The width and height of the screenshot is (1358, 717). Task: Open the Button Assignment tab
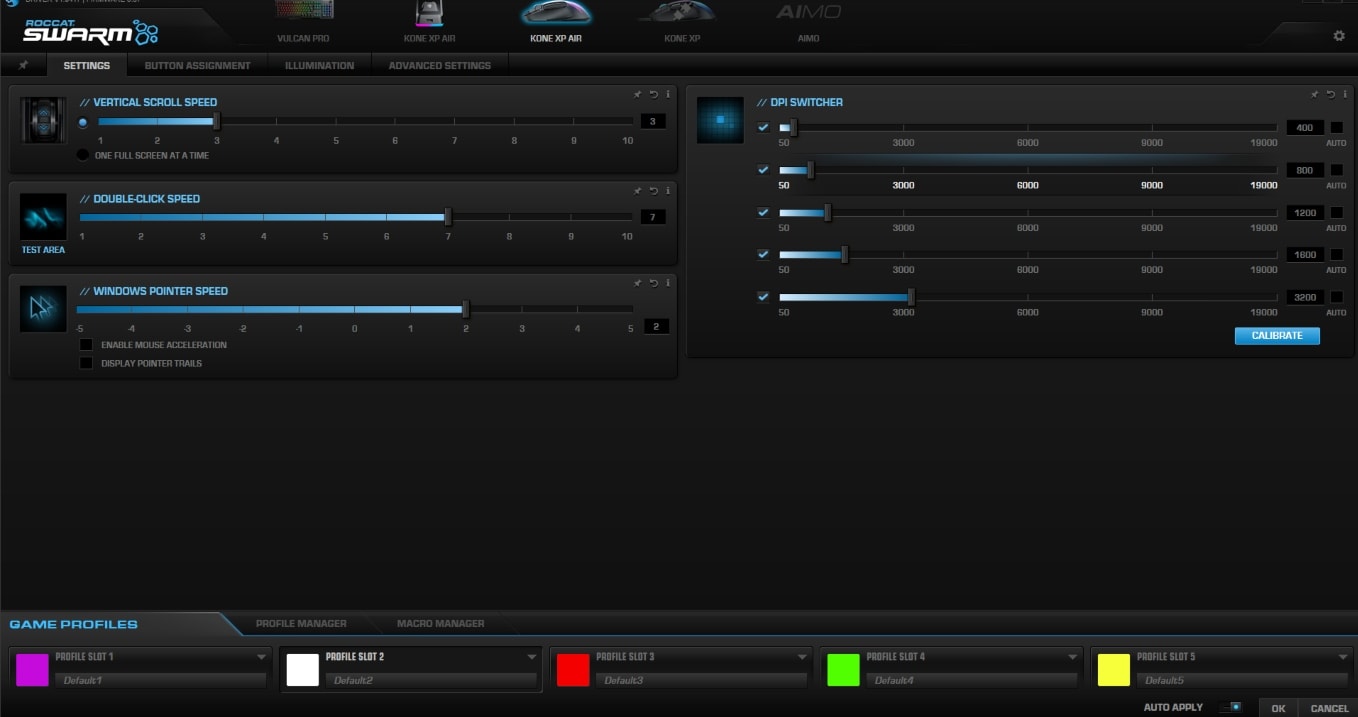click(x=197, y=65)
